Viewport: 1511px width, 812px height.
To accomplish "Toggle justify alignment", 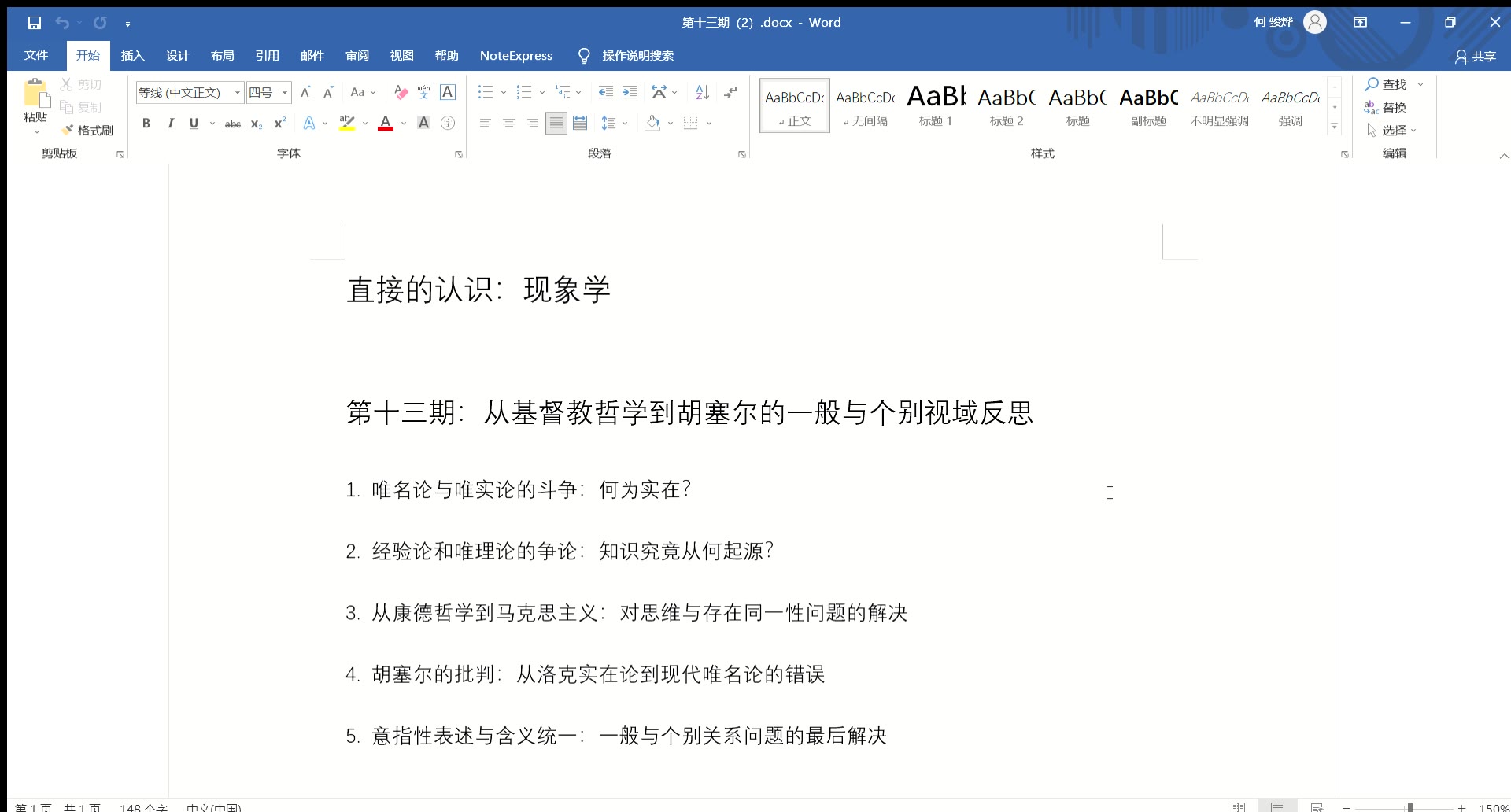I will pyautogui.click(x=556, y=123).
